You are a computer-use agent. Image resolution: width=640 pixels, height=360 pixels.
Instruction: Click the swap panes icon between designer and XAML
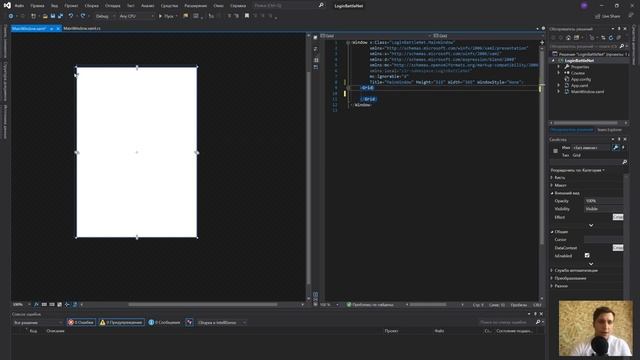(316, 49)
